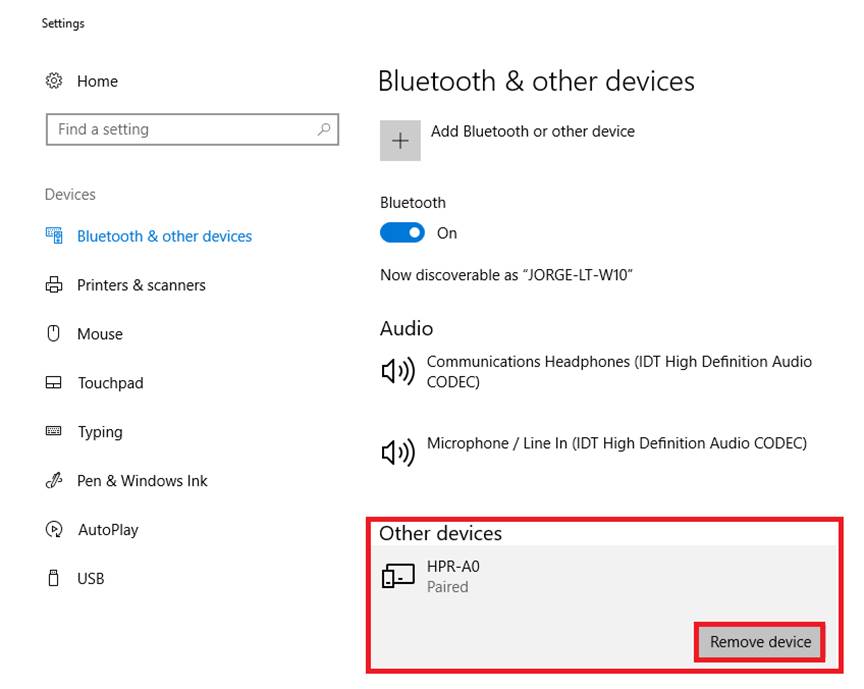The height and width of the screenshot is (689, 864).
Task: Click the plus icon to add device
Action: [x=400, y=141]
